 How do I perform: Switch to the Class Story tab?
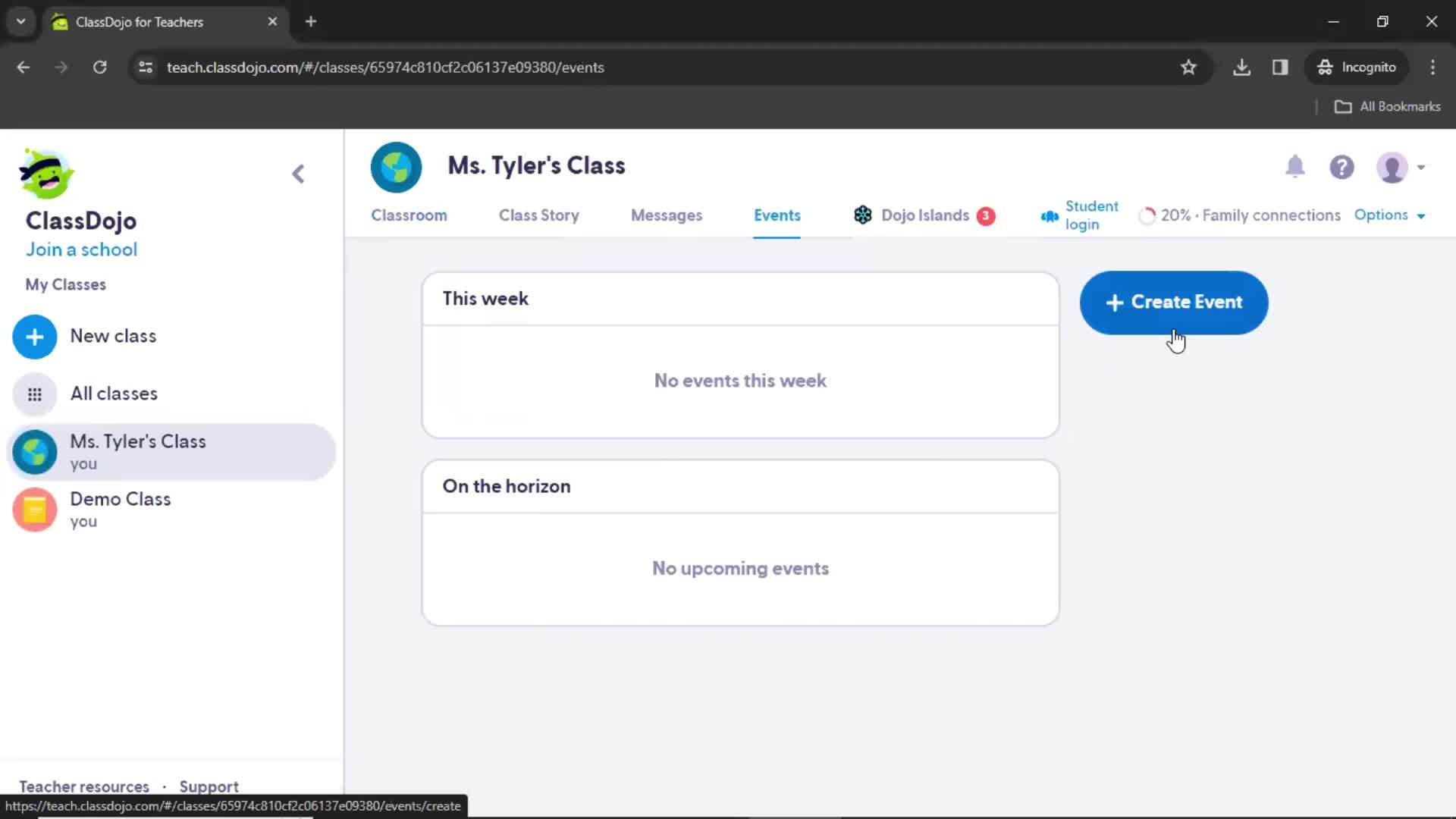coord(539,215)
